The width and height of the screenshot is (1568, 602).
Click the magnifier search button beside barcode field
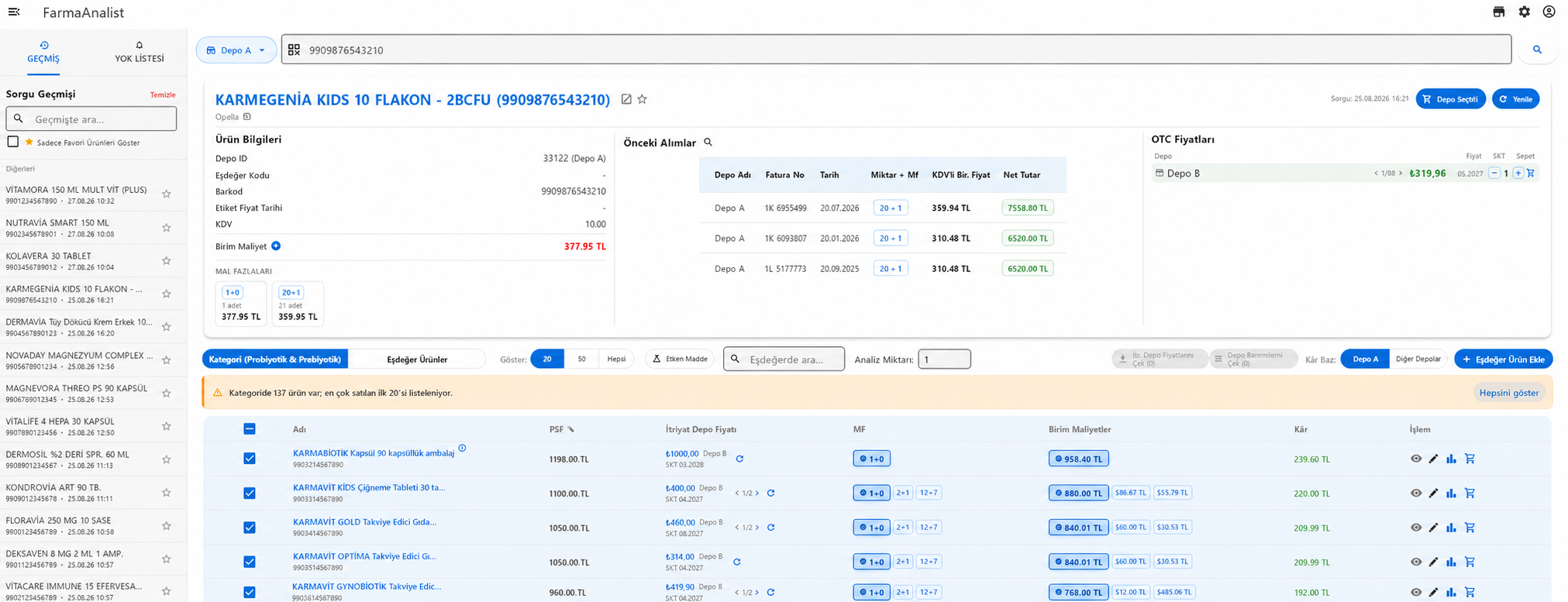point(1537,50)
